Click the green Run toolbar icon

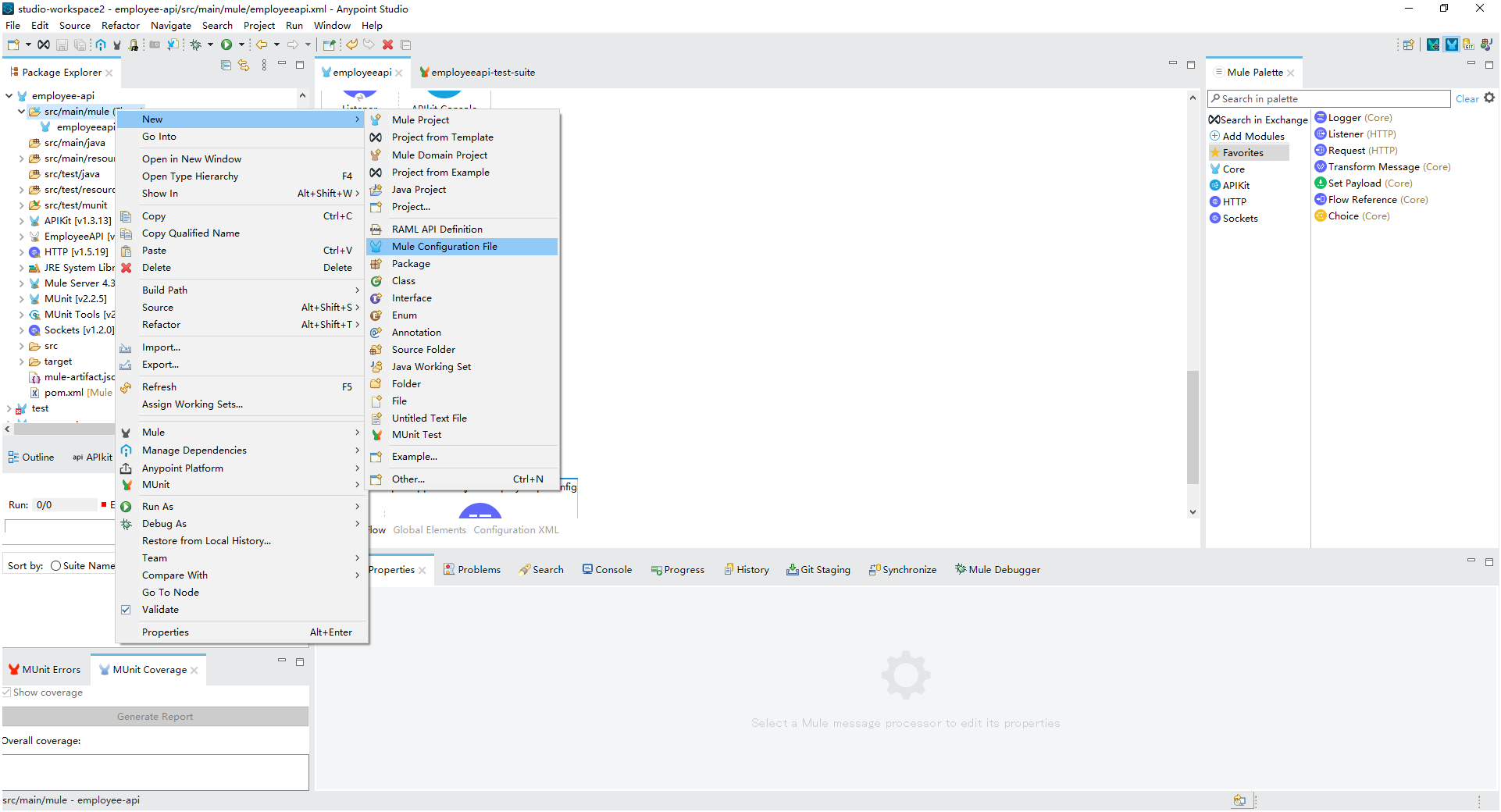click(x=226, y=45)
